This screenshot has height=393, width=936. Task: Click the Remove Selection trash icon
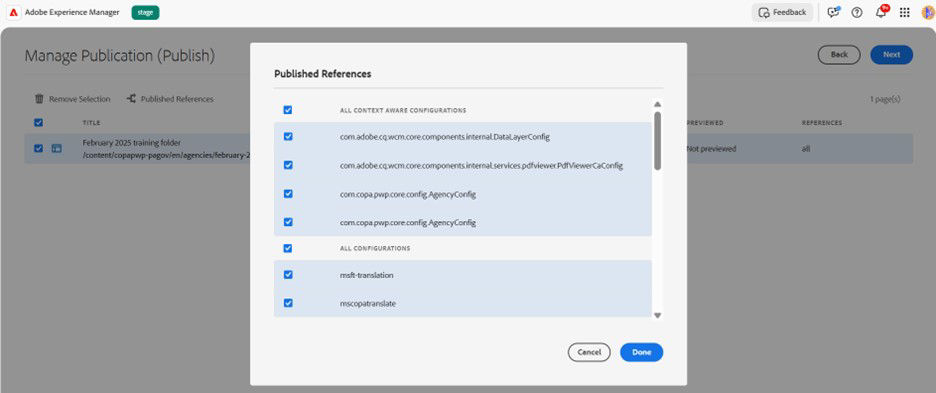(x=39, y=99)
